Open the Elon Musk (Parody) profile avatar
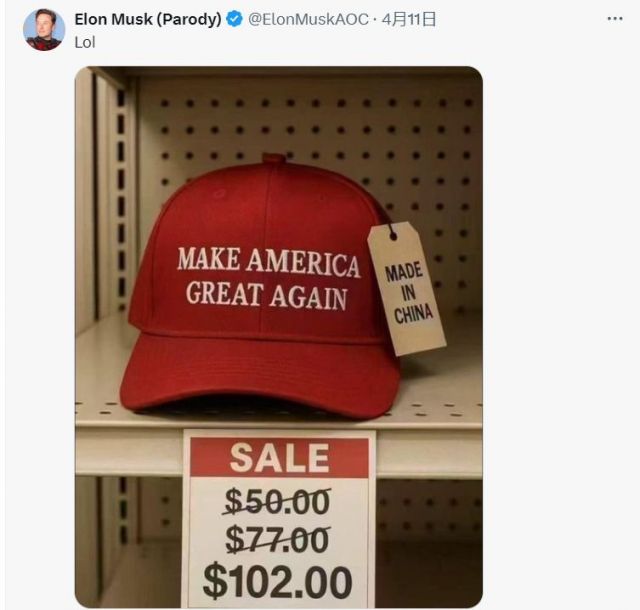The image size is (640, 610). (44, 30)
